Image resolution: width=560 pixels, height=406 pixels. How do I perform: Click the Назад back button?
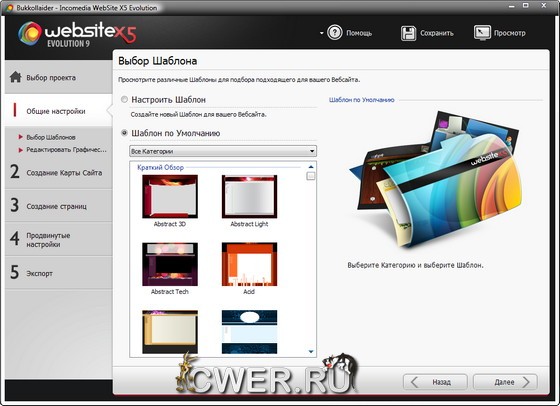click(435, 382)
